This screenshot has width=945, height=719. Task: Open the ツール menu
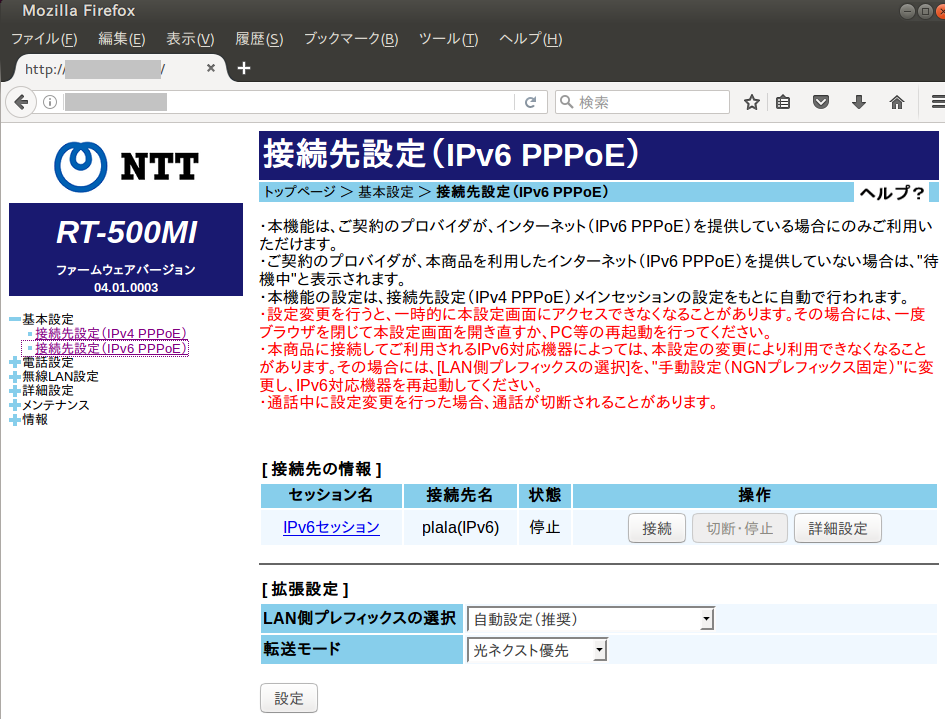448,39
